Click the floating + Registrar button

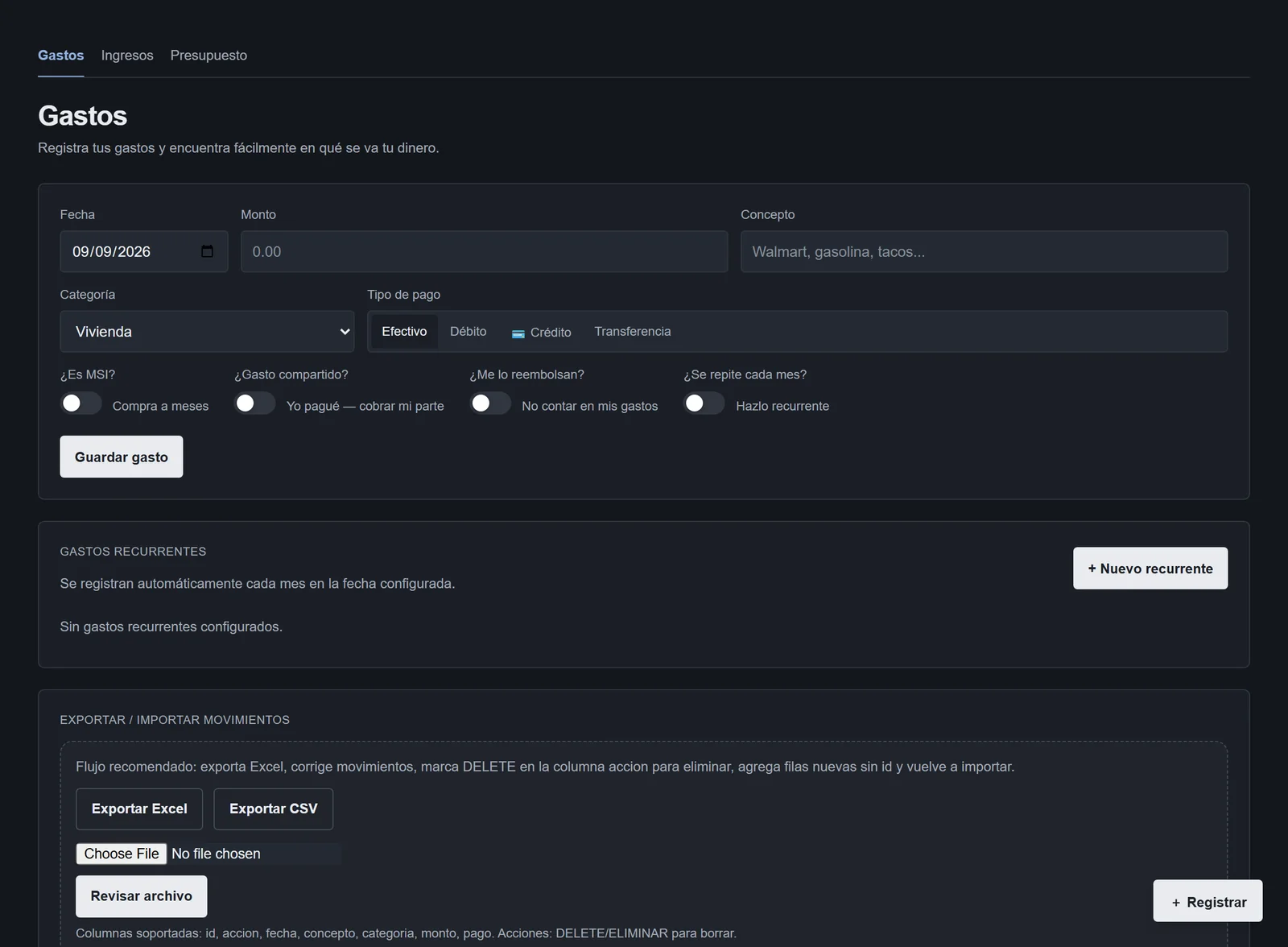pyautogui.click(x=1207, y=901)
